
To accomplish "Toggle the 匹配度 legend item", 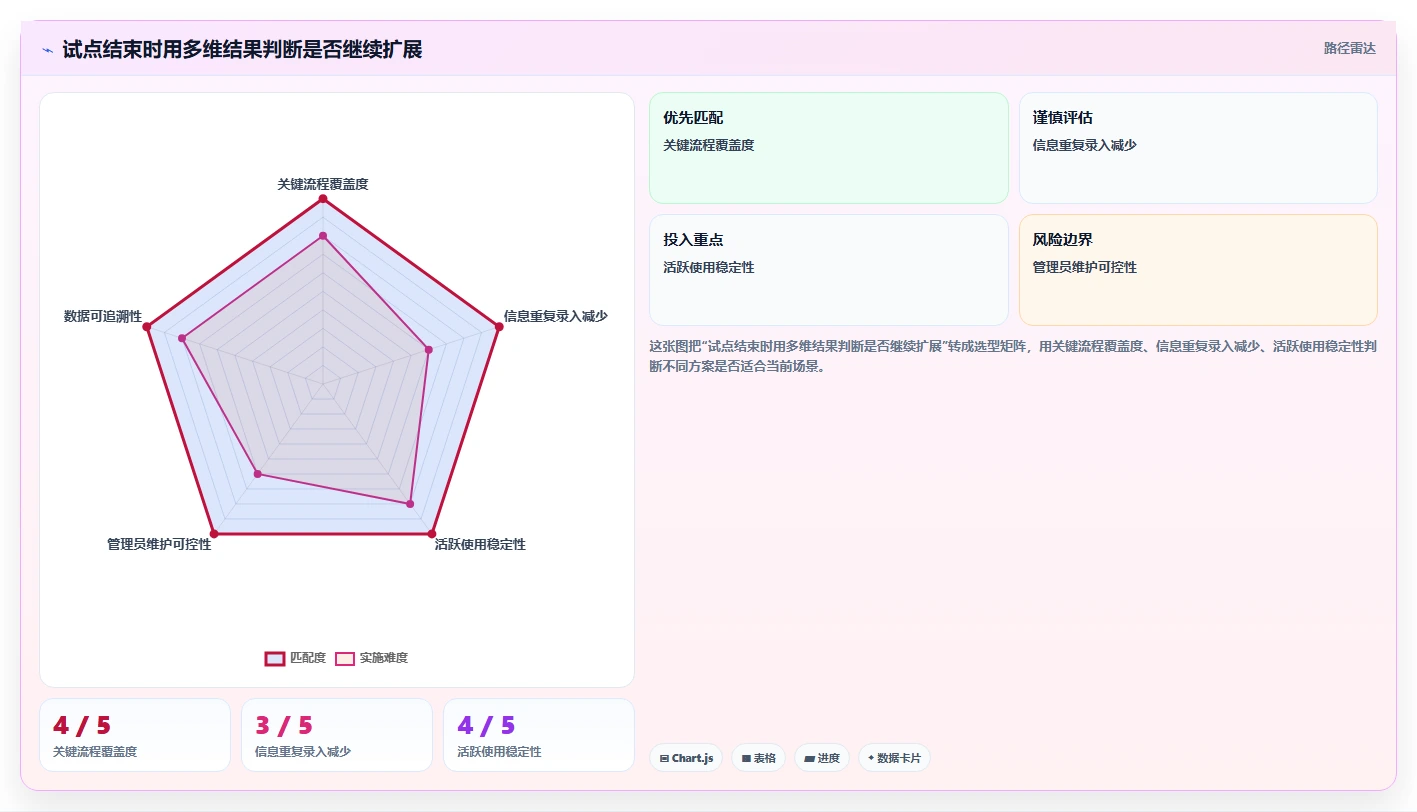I will pyautogui.click(x=295, y=658).
